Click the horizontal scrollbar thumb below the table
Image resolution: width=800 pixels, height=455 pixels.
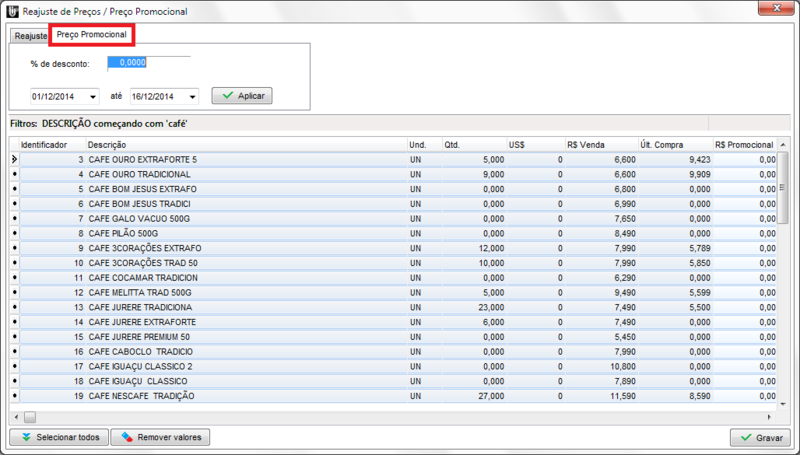click(x=30, y=417)
